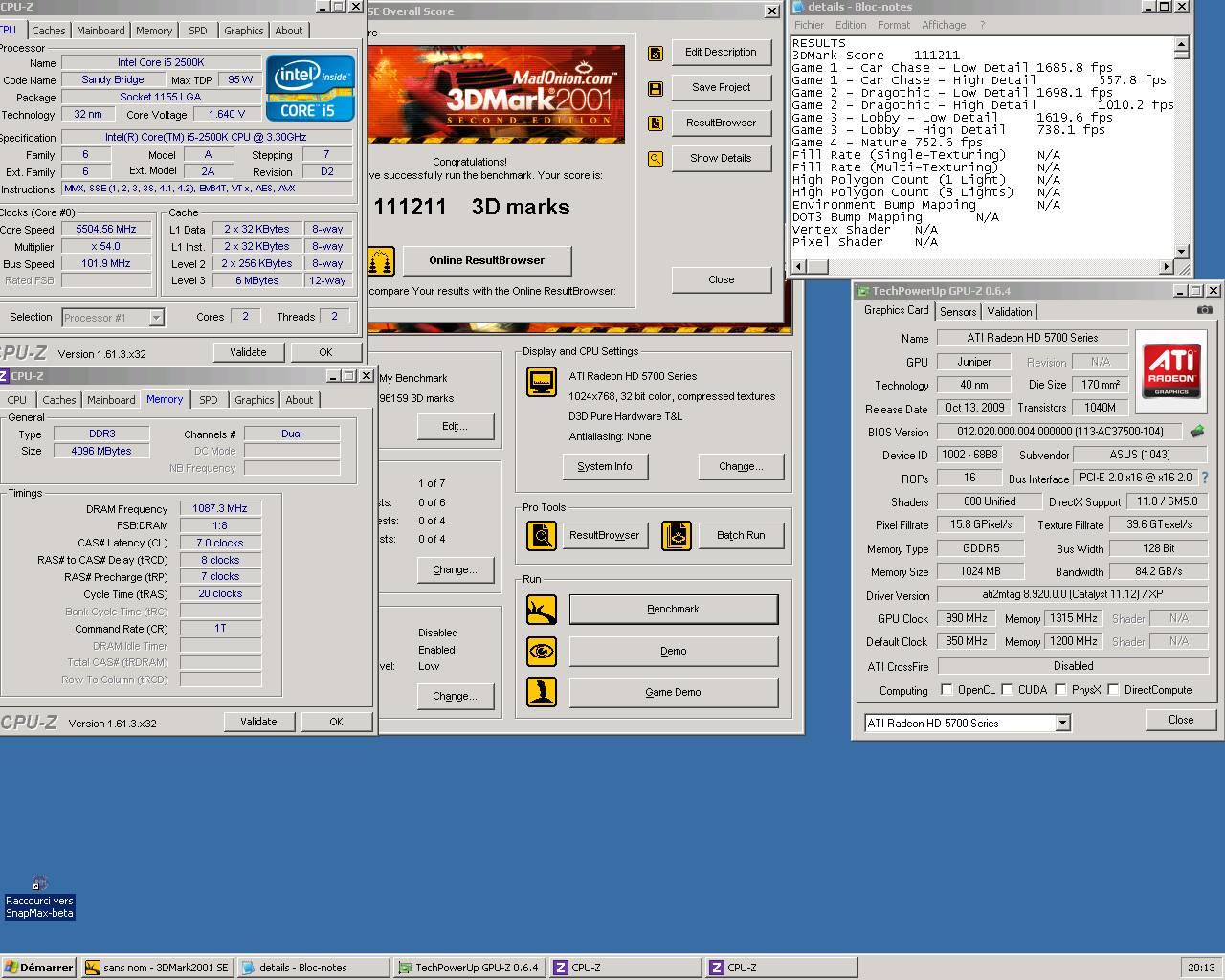This screenshot has width=1225, height=980.
Task: Click the TechPowerUp GPU-Z taskbar item
Action: [x=470, y=968]
